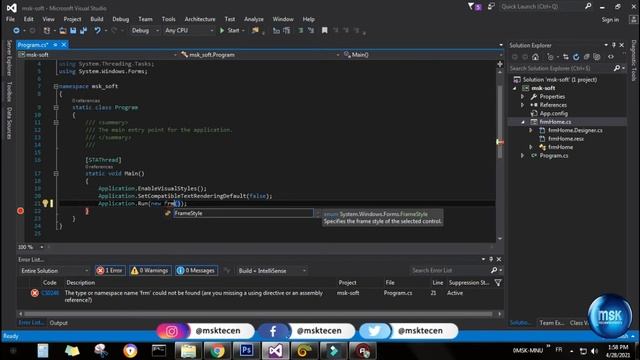
Task: Open the Tools menu
Action: (168, 19)
